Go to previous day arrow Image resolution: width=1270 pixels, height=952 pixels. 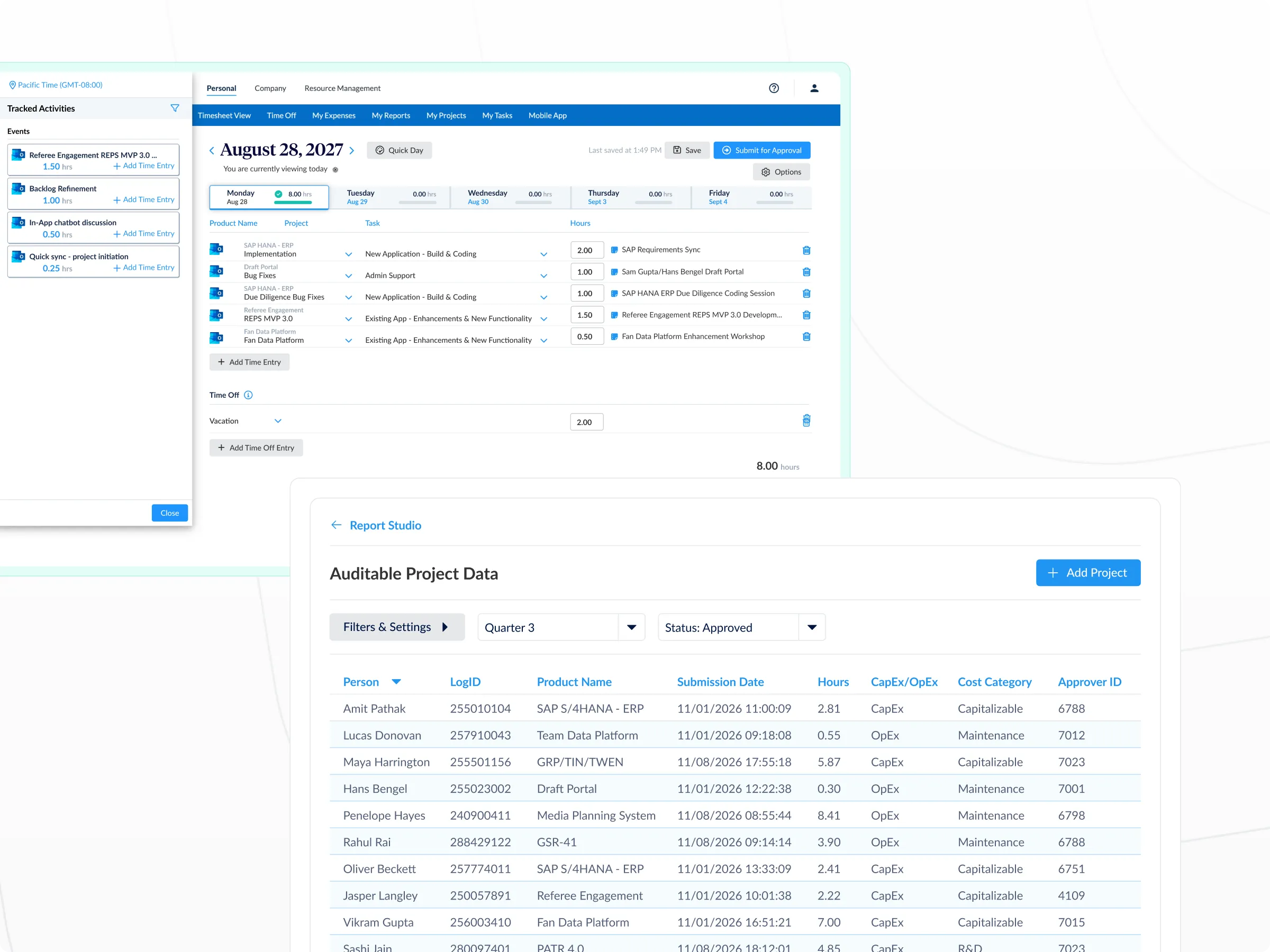212,150
